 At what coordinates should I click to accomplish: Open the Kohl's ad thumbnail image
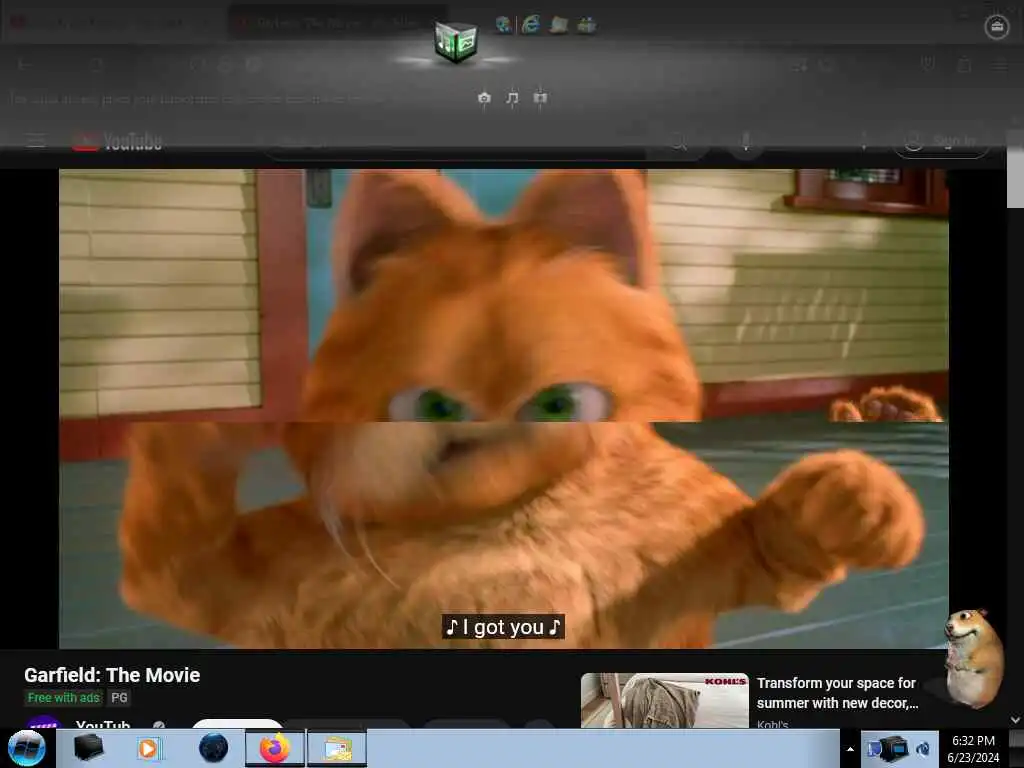click(x=665, y=701)
